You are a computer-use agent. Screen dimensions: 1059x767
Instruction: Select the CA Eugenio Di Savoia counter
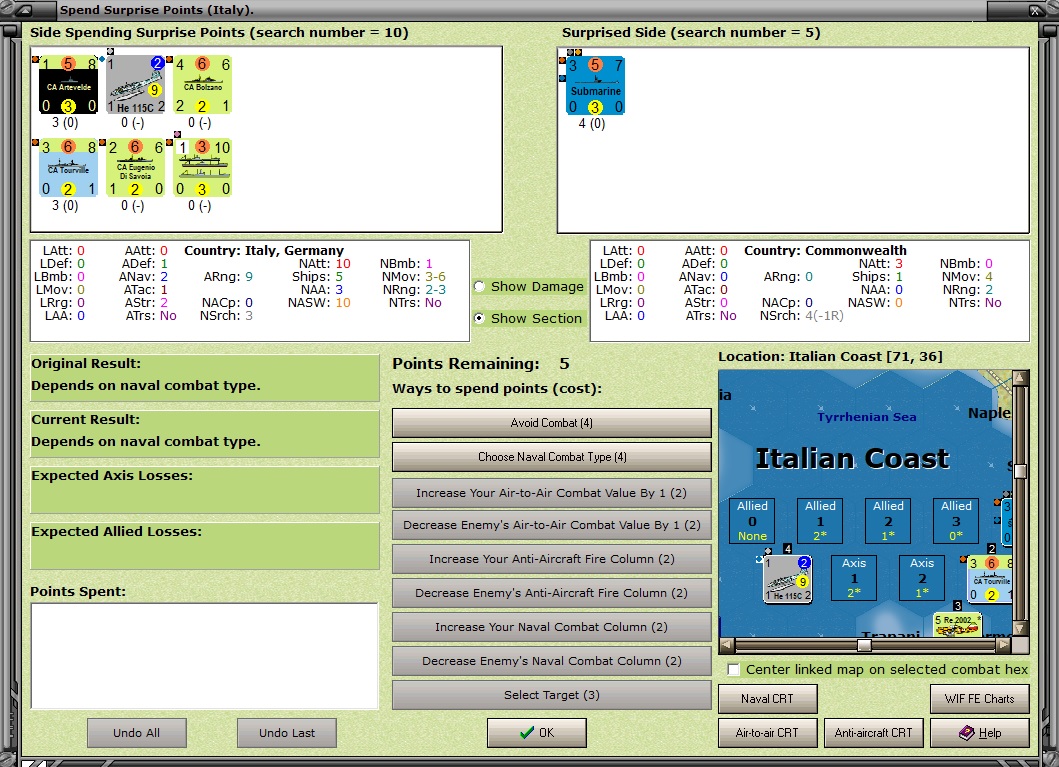click(136, 168)
